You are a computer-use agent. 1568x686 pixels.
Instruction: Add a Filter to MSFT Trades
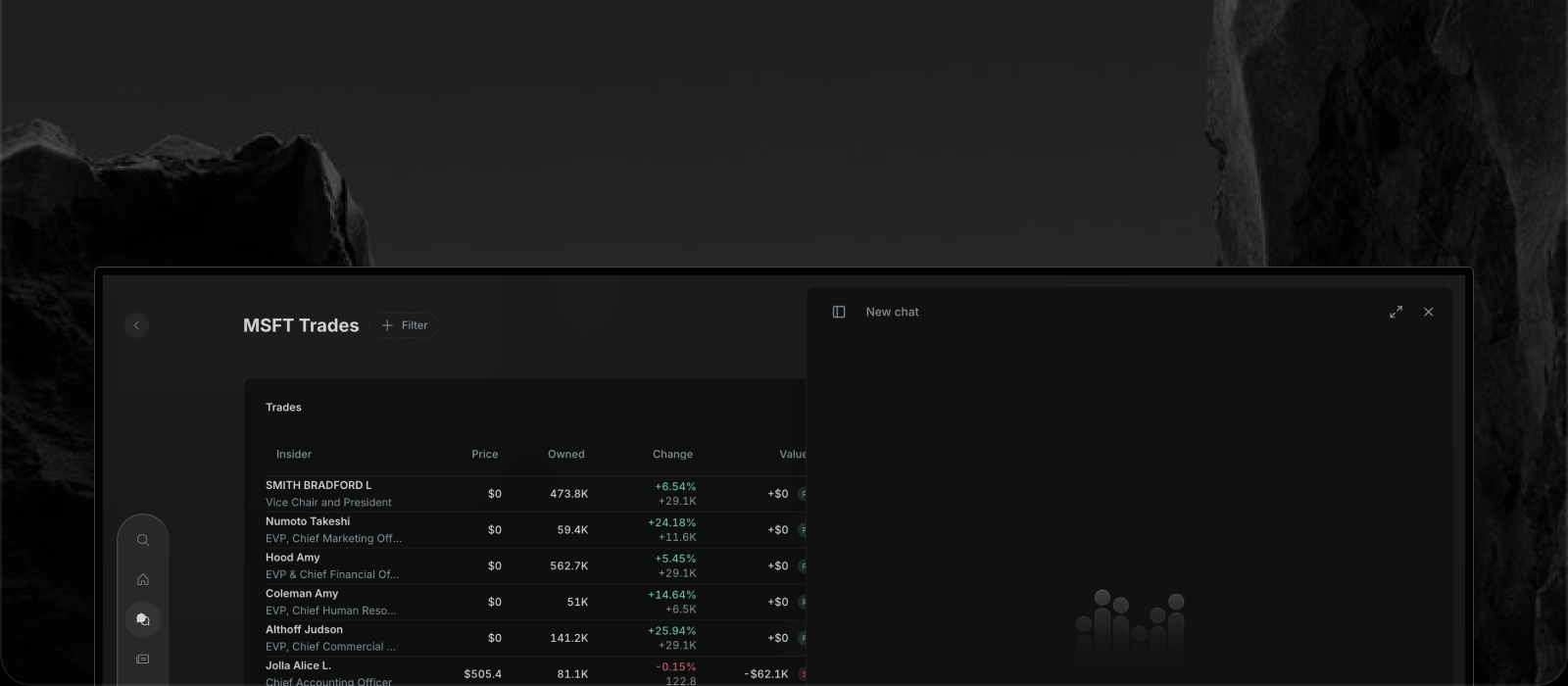[405, 325]
